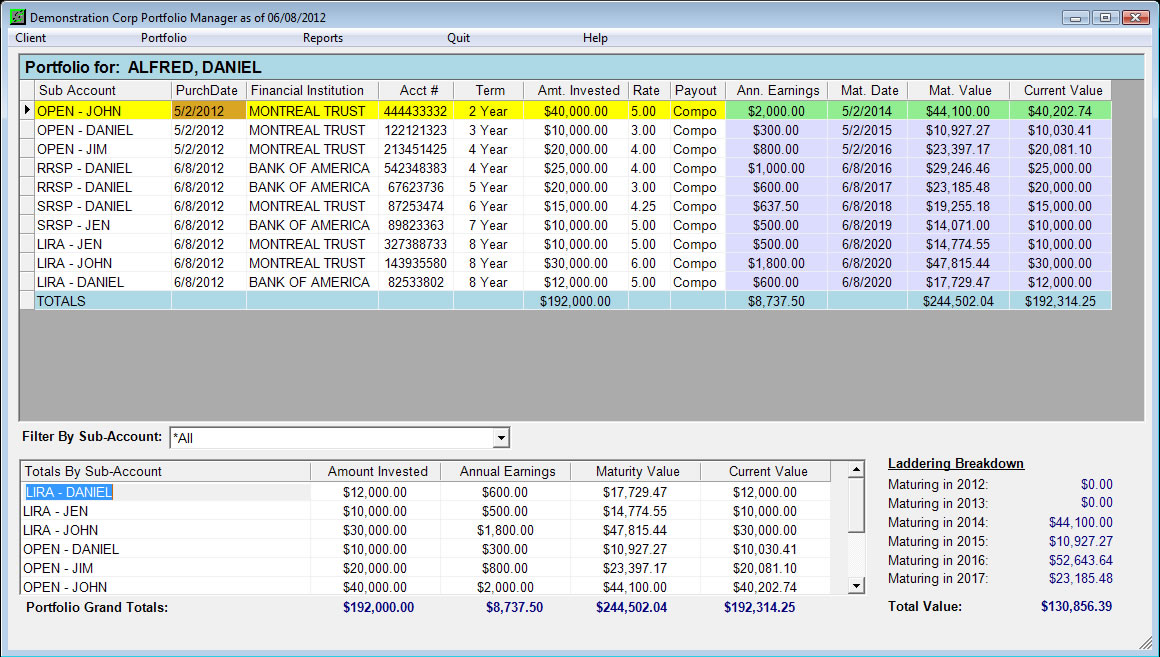The height and width of the screenshot is (657, 1160).
Task: Click the $40,202.74 current value in grid
Action: [x=1060, y=111]
